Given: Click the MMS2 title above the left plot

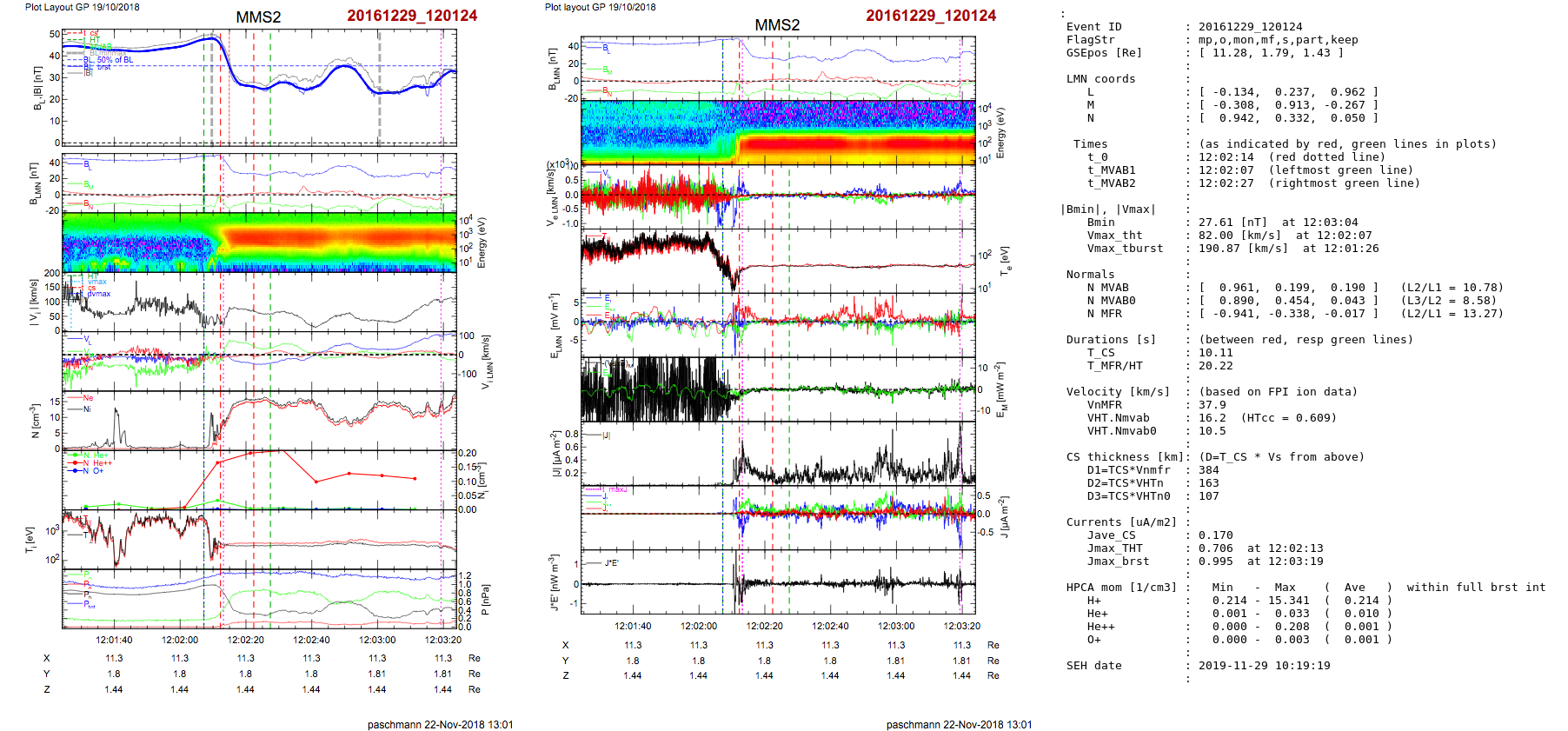Looking at the screenshot, I should coord(258,17).
